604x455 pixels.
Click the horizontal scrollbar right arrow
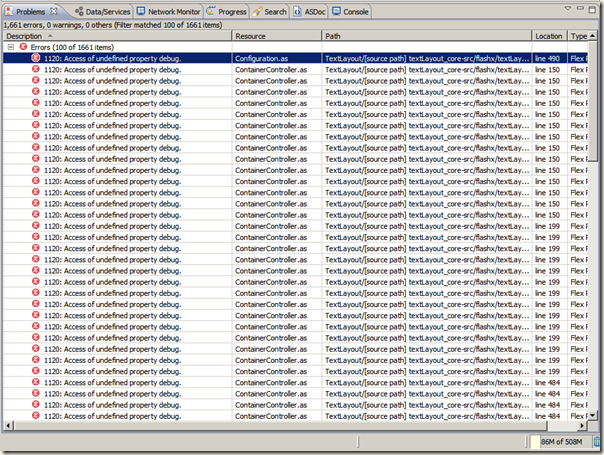(x=583, y=426)
